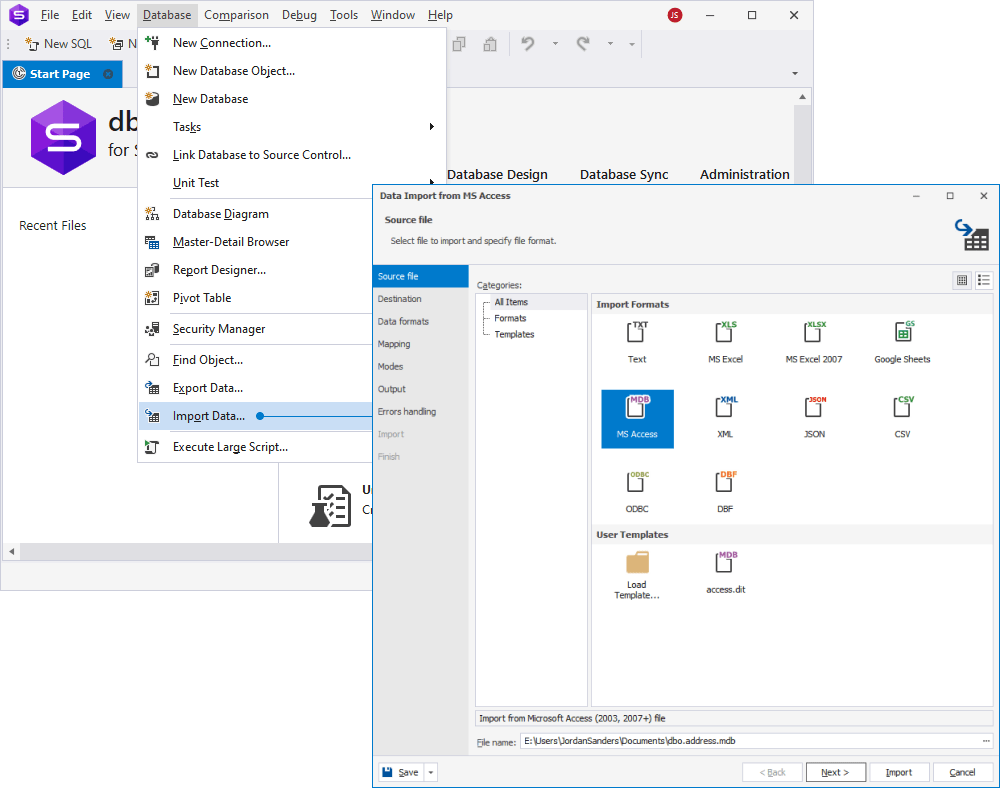Switch import formats to list view

point(984,280)
